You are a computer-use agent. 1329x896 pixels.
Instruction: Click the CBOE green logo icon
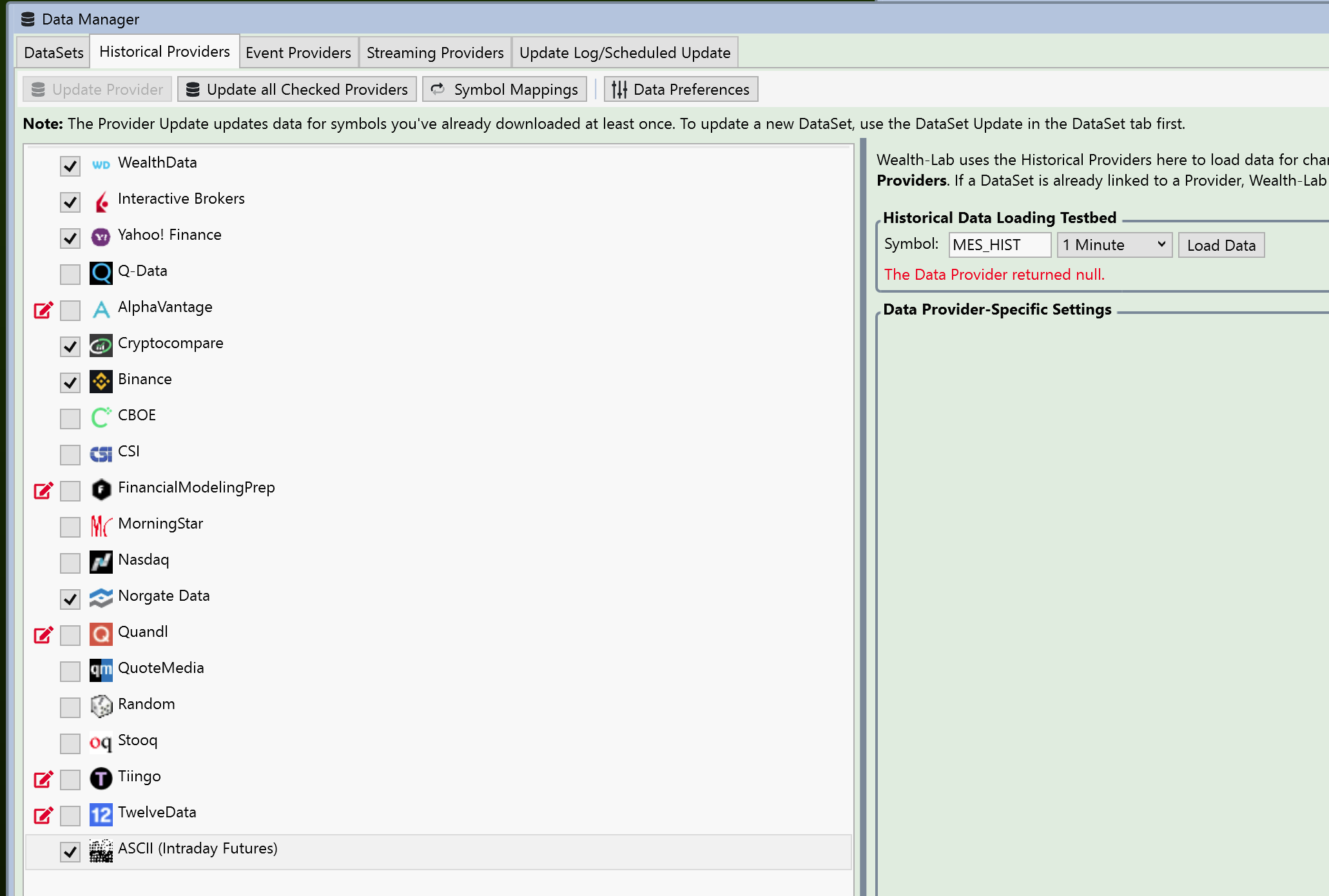(x=101, y=418)
